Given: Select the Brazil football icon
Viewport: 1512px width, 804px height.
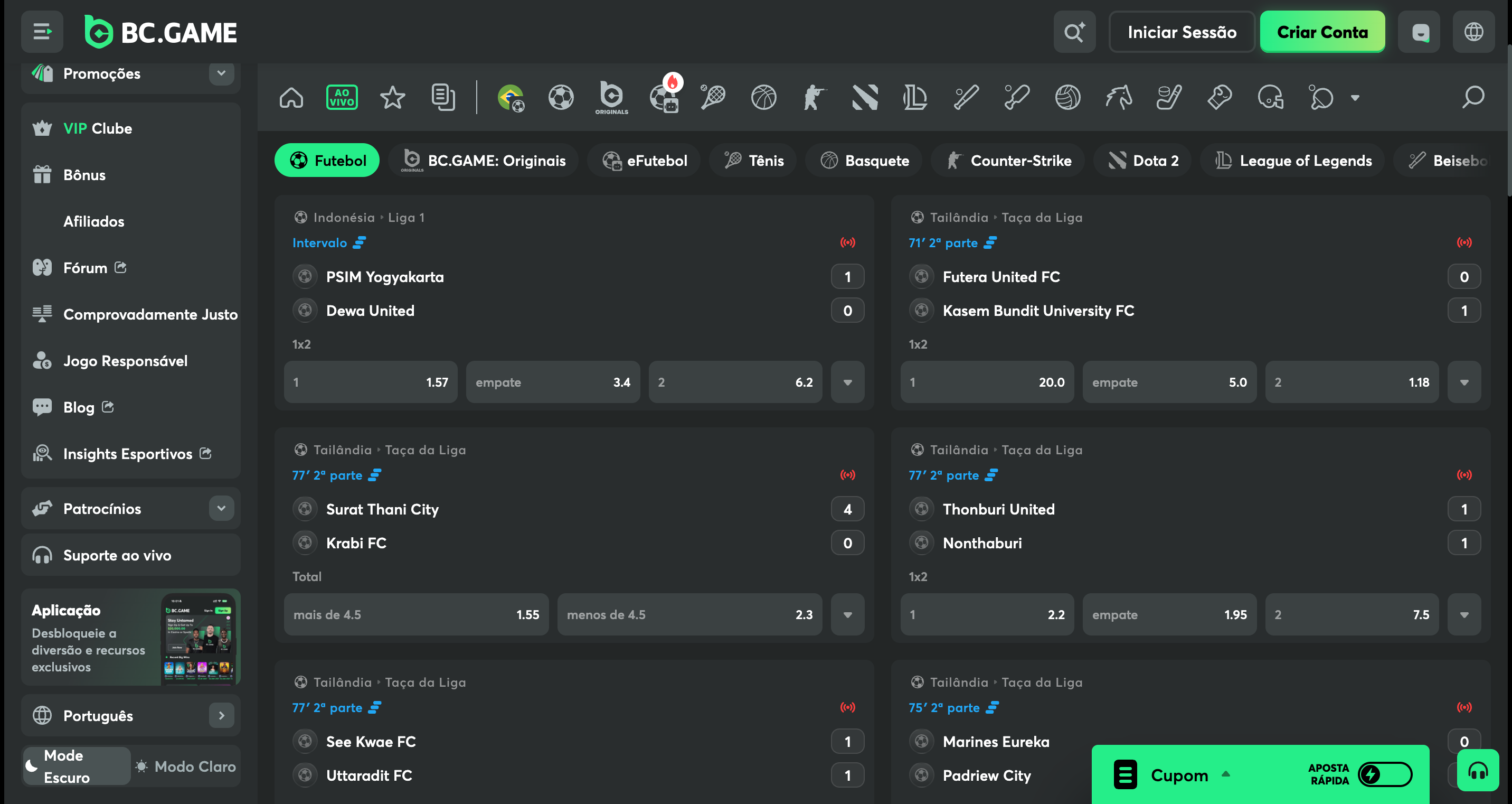Looking at the screenshot, I should coord(511,98).
